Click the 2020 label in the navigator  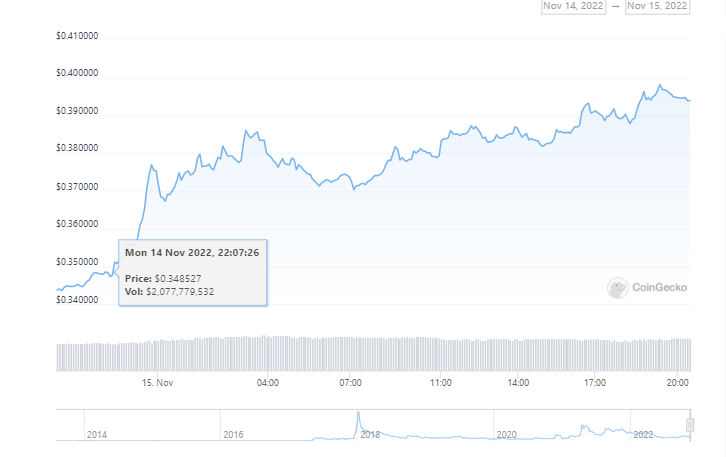506,435
